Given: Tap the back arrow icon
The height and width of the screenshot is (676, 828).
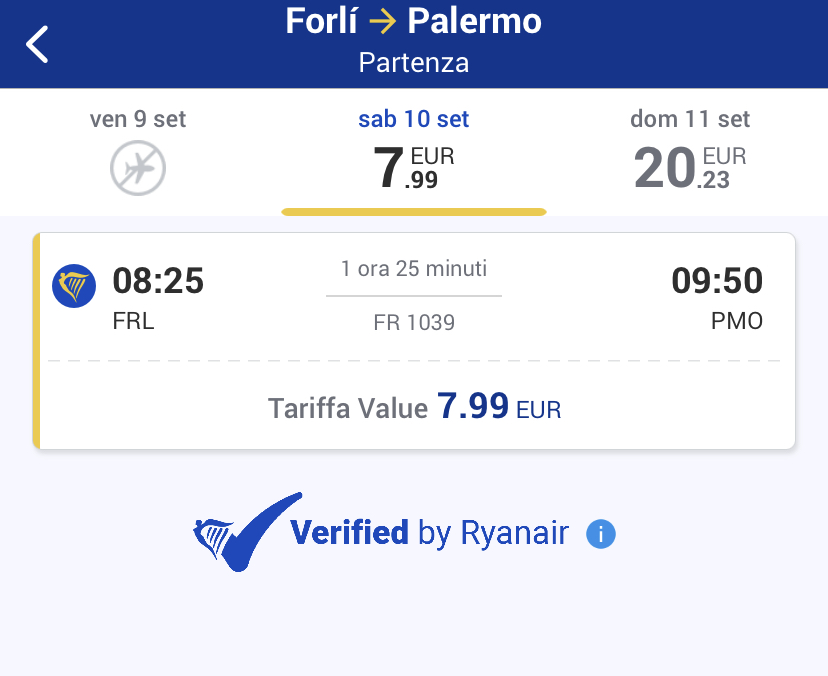Looking at the screenshot, I should [x=37, y=45].
